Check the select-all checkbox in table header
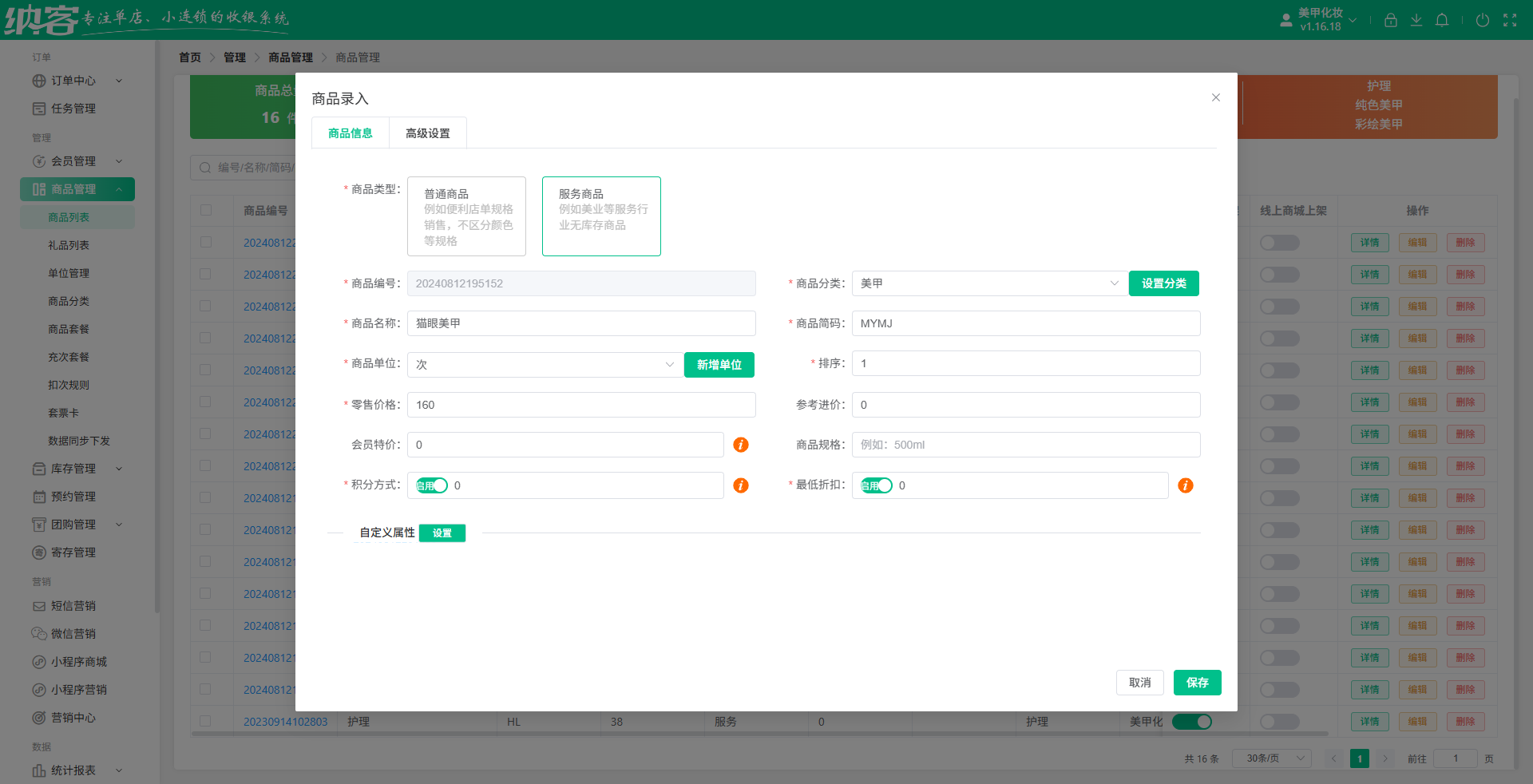This screenshot has width=1533, height=784. coord(208,211)
